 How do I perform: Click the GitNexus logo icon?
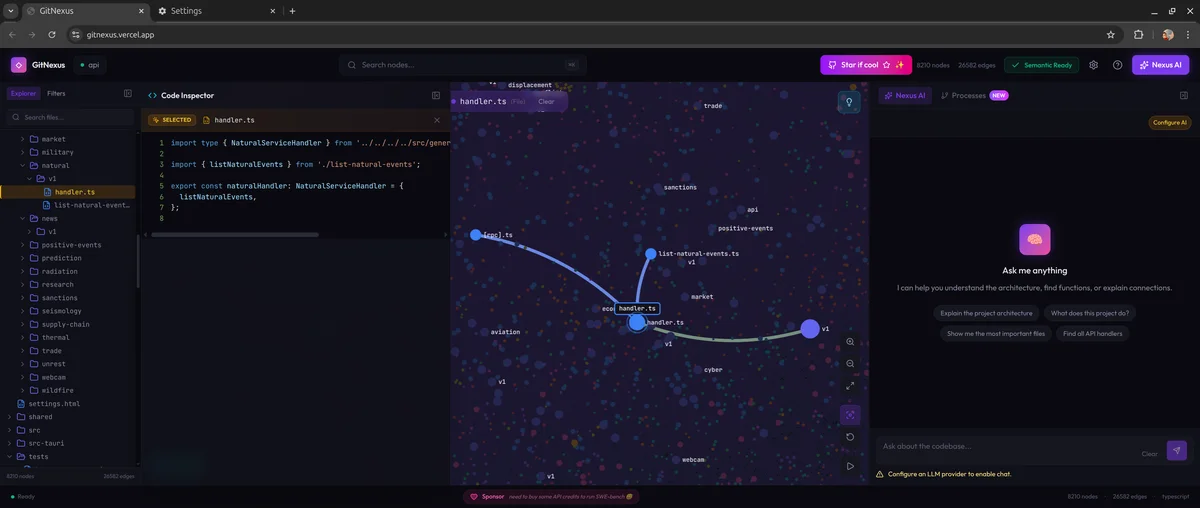coord(19,65)
